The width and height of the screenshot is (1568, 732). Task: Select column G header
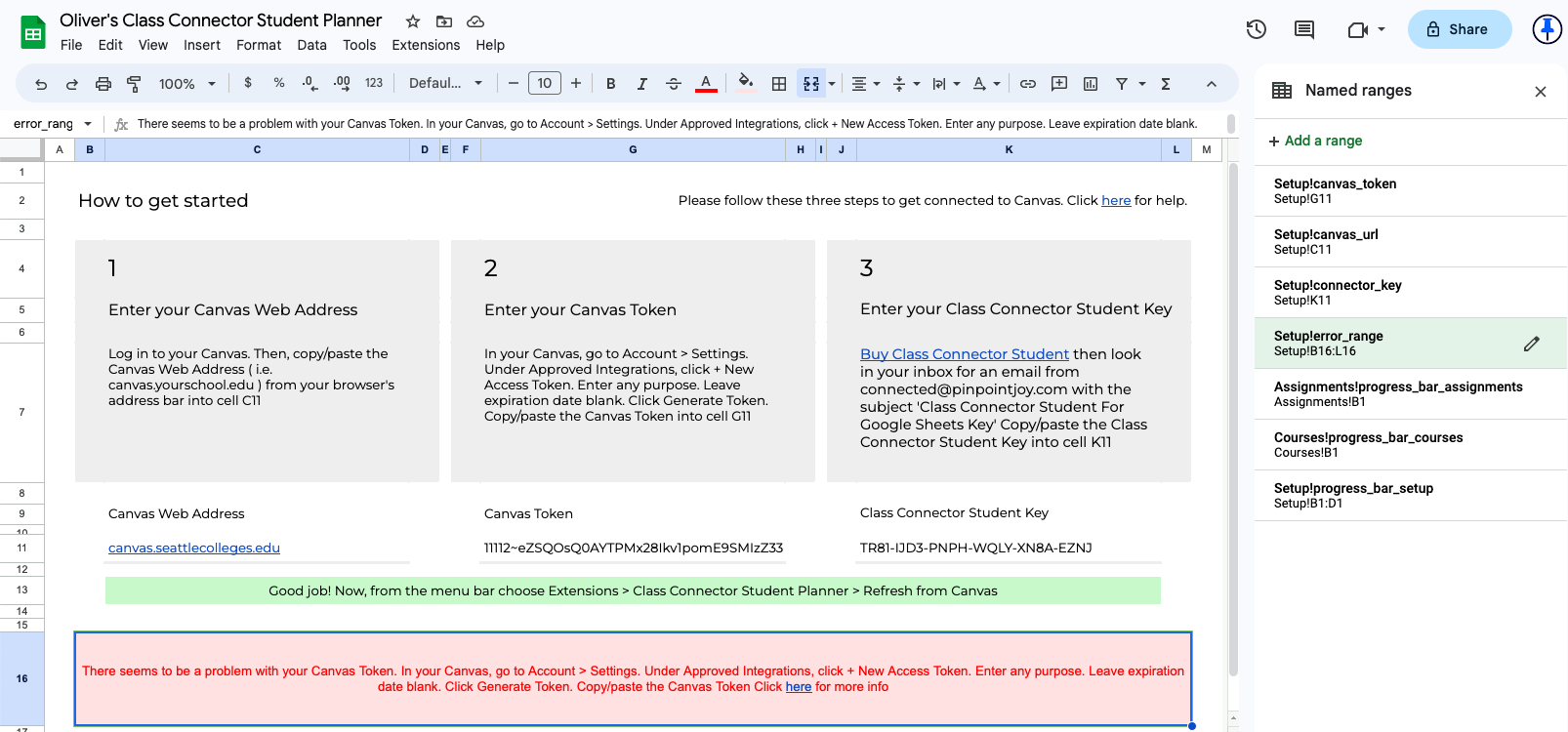point(633,149)
